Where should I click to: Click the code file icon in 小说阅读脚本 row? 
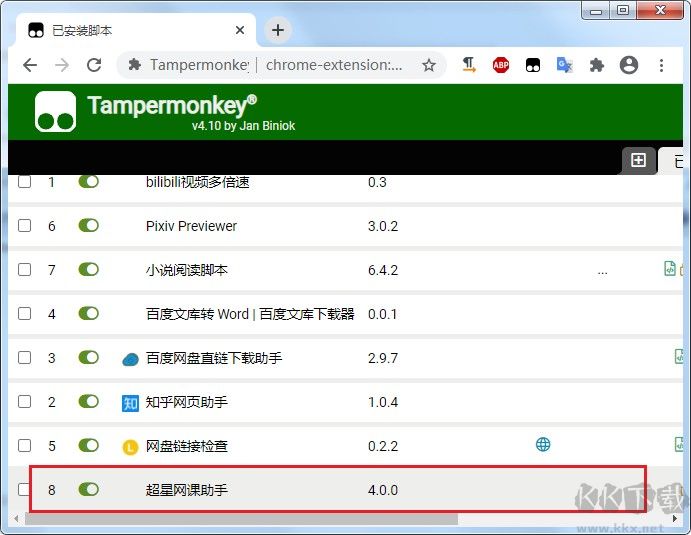tap(670, 268)
